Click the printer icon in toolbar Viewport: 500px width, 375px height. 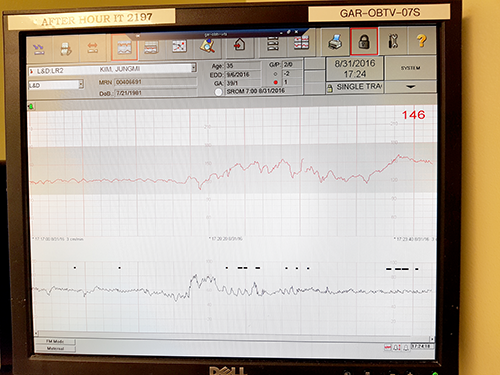pyautogui.click(x=335, y=42)
